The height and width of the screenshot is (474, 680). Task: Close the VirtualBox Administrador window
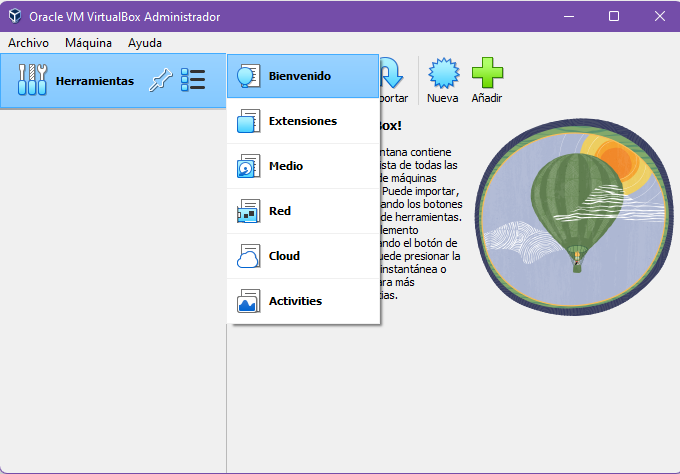pyautogui.click(x=660, y=16)
